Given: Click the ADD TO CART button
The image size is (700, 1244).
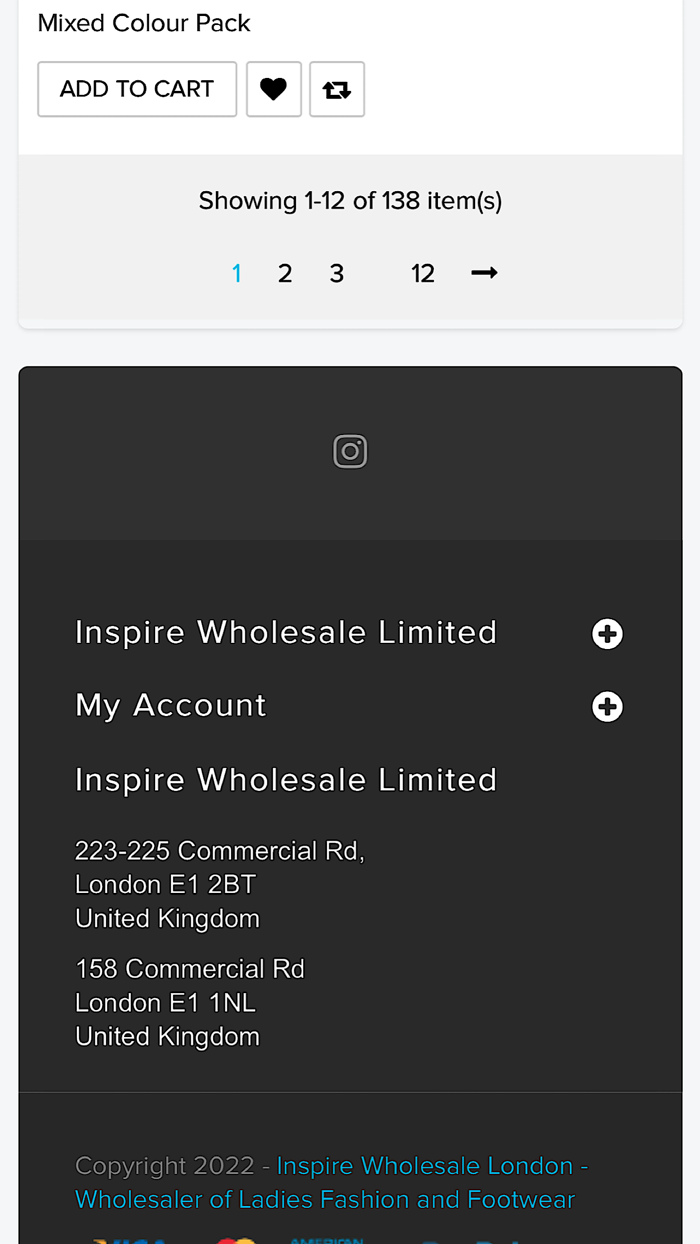Looking at the screenshot, I should tap(137, 89).
